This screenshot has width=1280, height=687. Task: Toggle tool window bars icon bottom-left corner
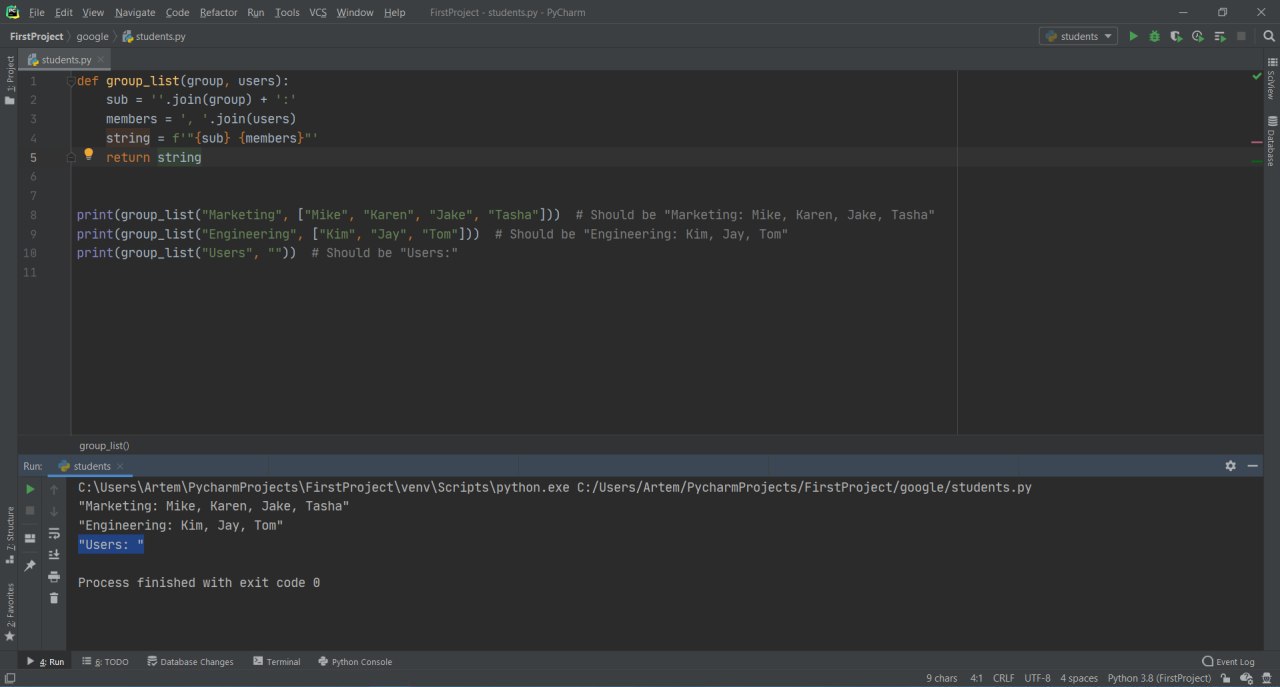(8, 678)
